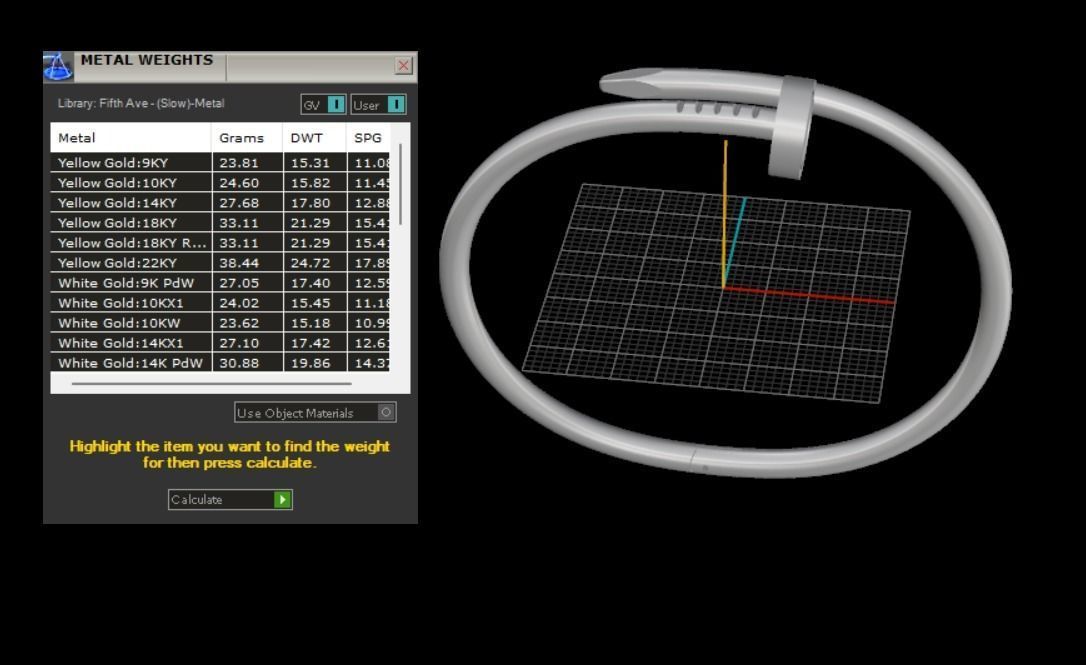Select White Gold:10KW row
Viewport: 1086px width, 665px height.
pos(220,323)
